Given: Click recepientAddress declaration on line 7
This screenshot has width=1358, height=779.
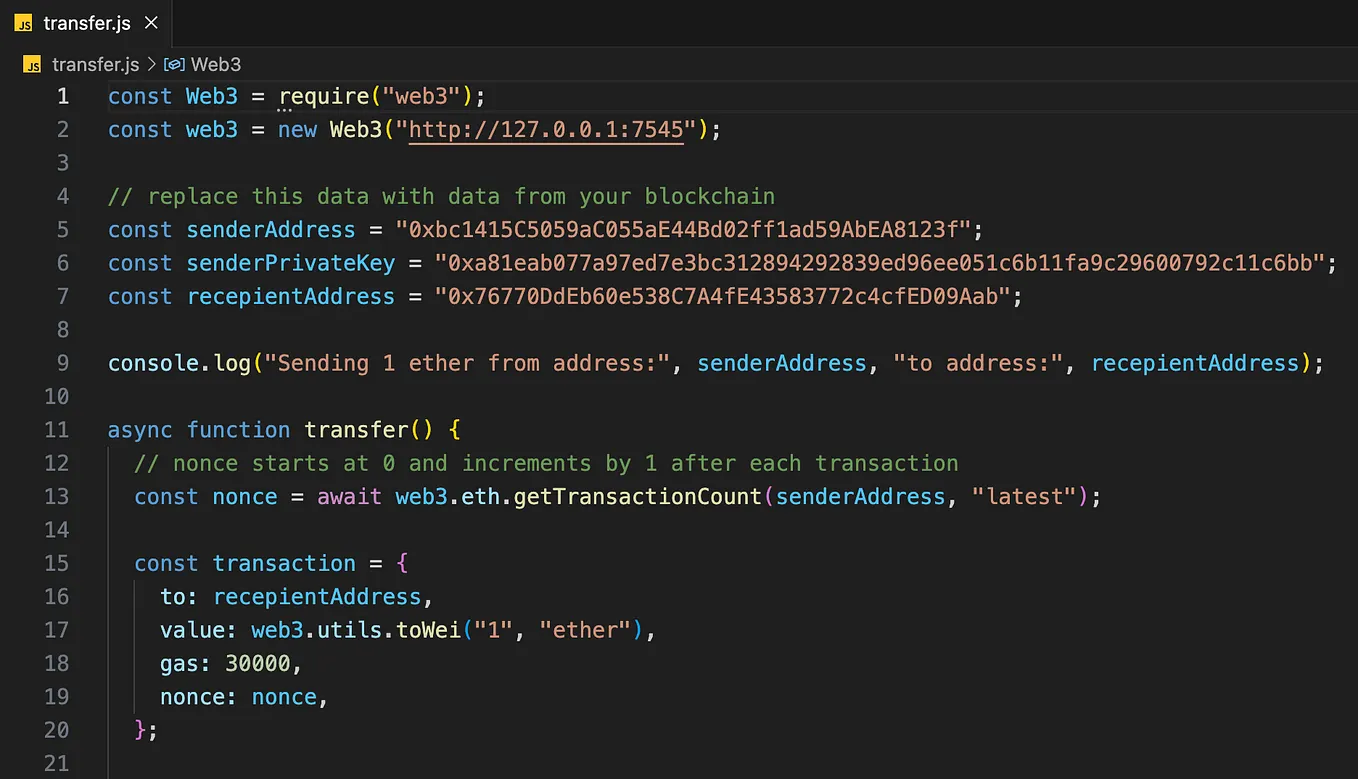Looking at the screenshot, I should tap(291, 297).
